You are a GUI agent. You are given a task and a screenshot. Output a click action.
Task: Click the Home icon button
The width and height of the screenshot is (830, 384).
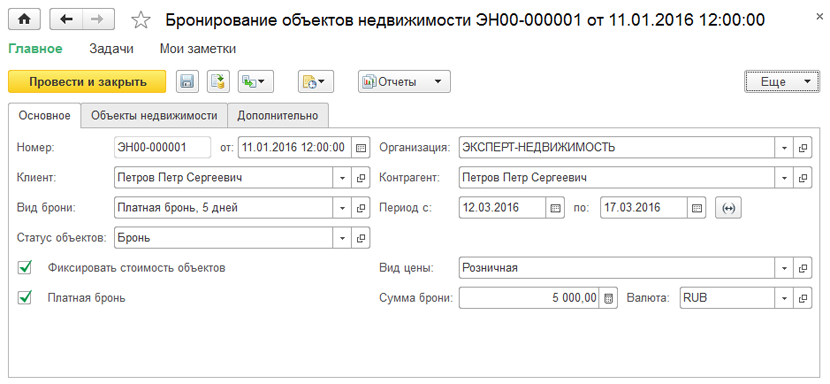coord(24,20)
